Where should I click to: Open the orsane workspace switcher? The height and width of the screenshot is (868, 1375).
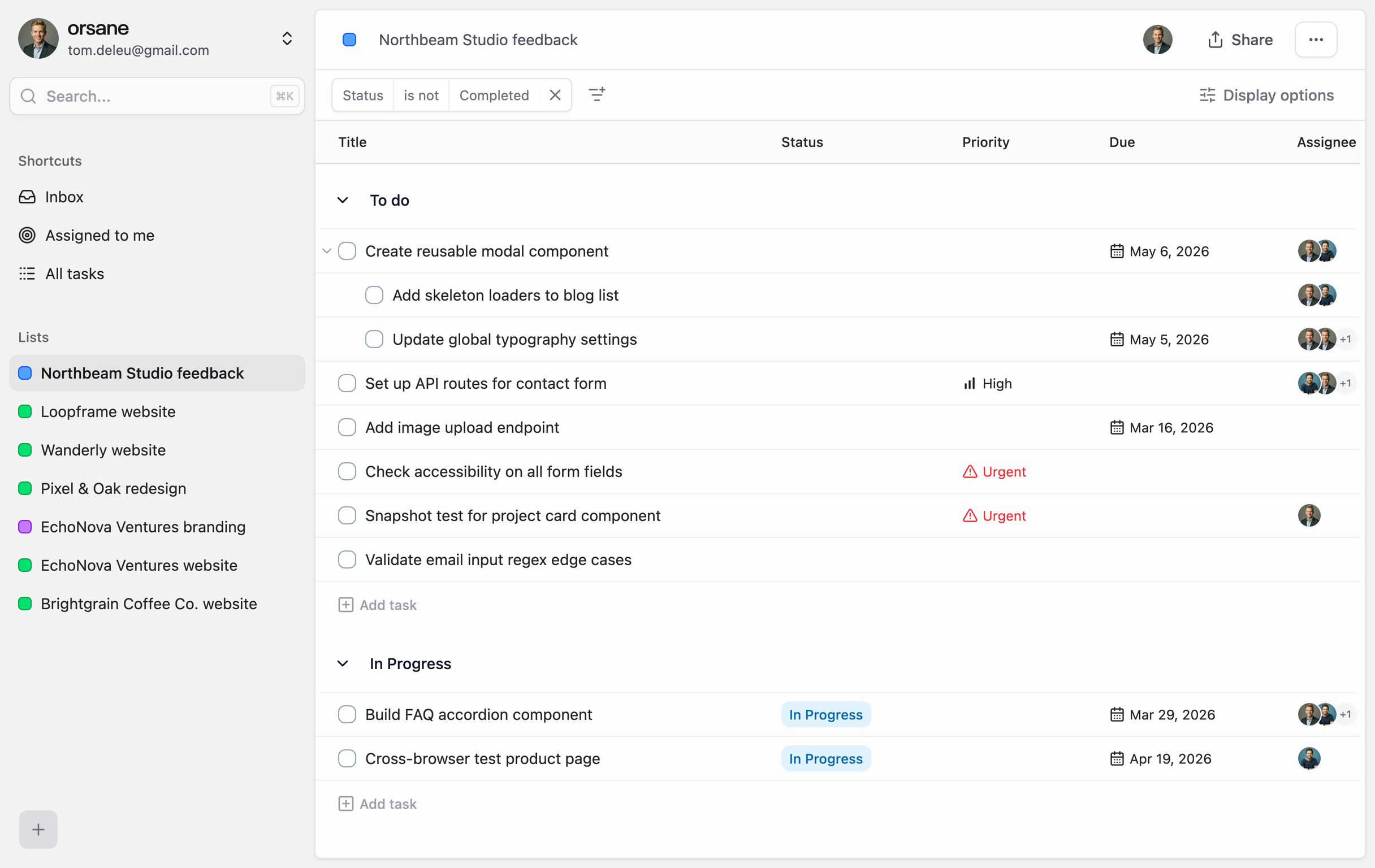[287, 39]
